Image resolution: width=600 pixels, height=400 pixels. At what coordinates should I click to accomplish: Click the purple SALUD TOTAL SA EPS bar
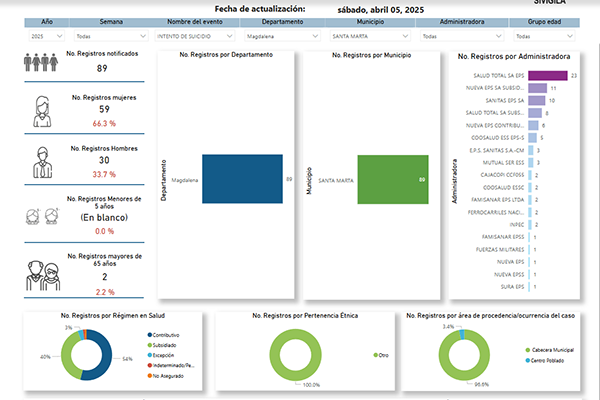coord(548,75)
